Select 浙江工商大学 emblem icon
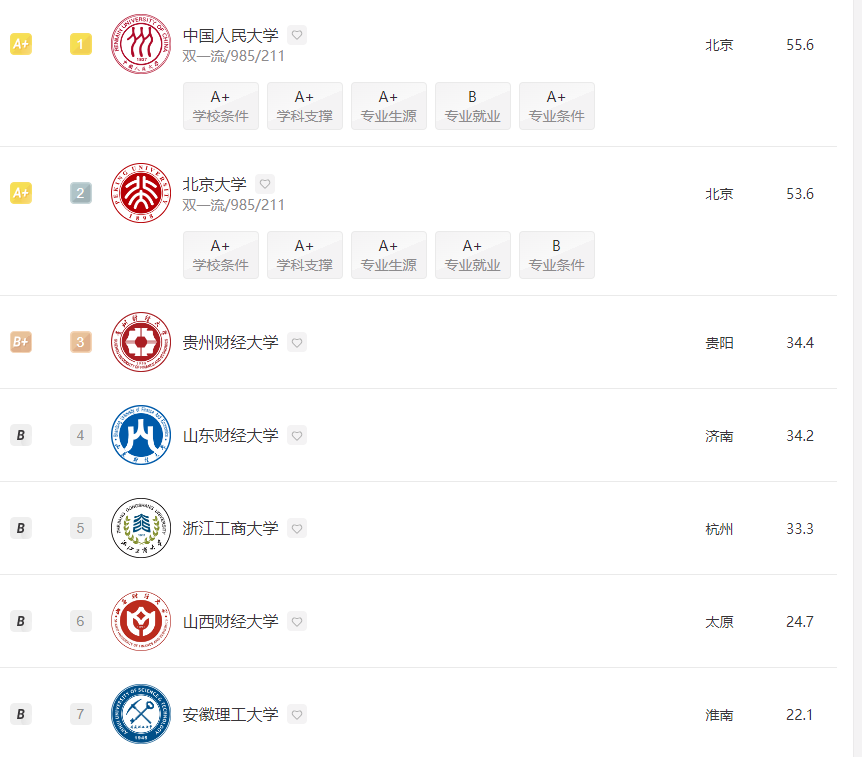This screenshot has height=757, width=862. (x=141, y=528)
